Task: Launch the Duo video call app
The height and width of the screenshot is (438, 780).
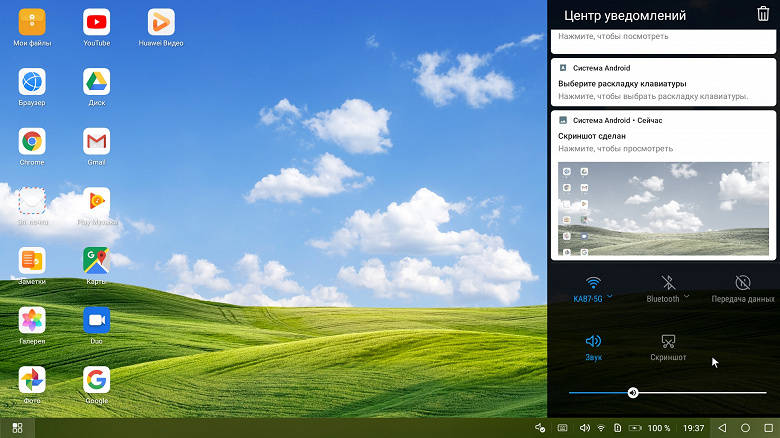Action: tap(97, 320)
